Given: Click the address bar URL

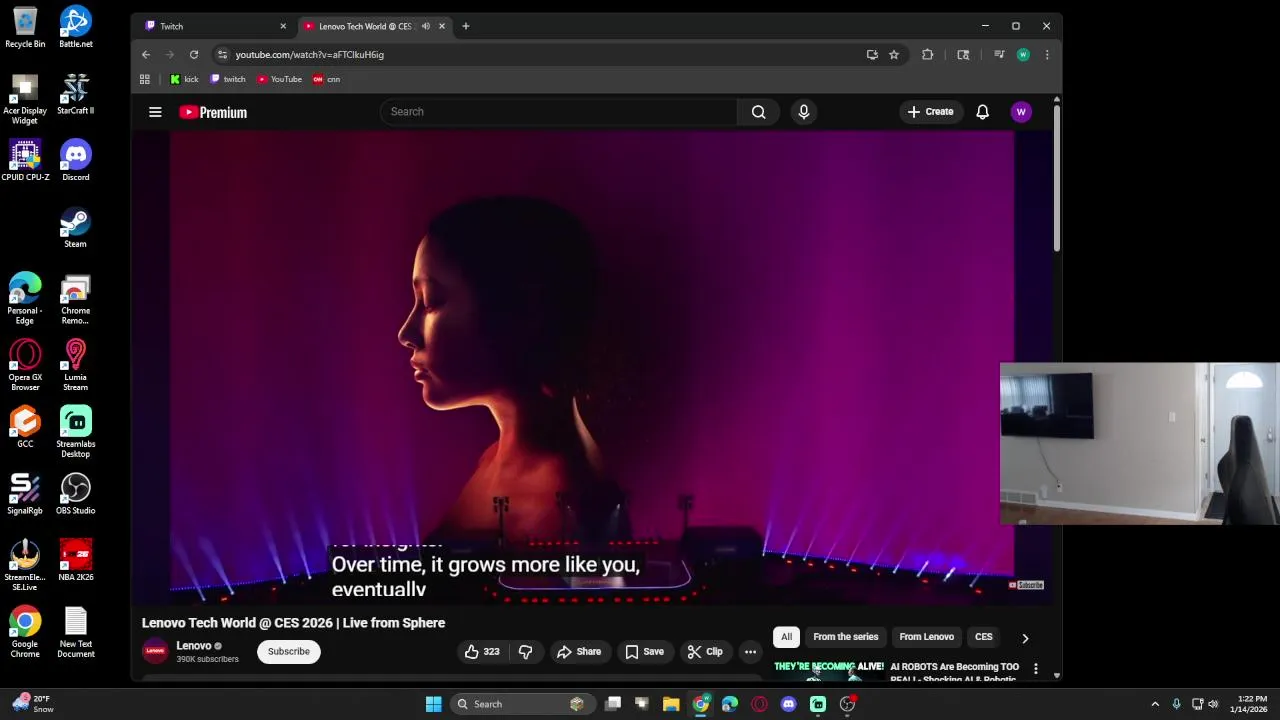Looking at the screenshot, I should click(309, 55).
